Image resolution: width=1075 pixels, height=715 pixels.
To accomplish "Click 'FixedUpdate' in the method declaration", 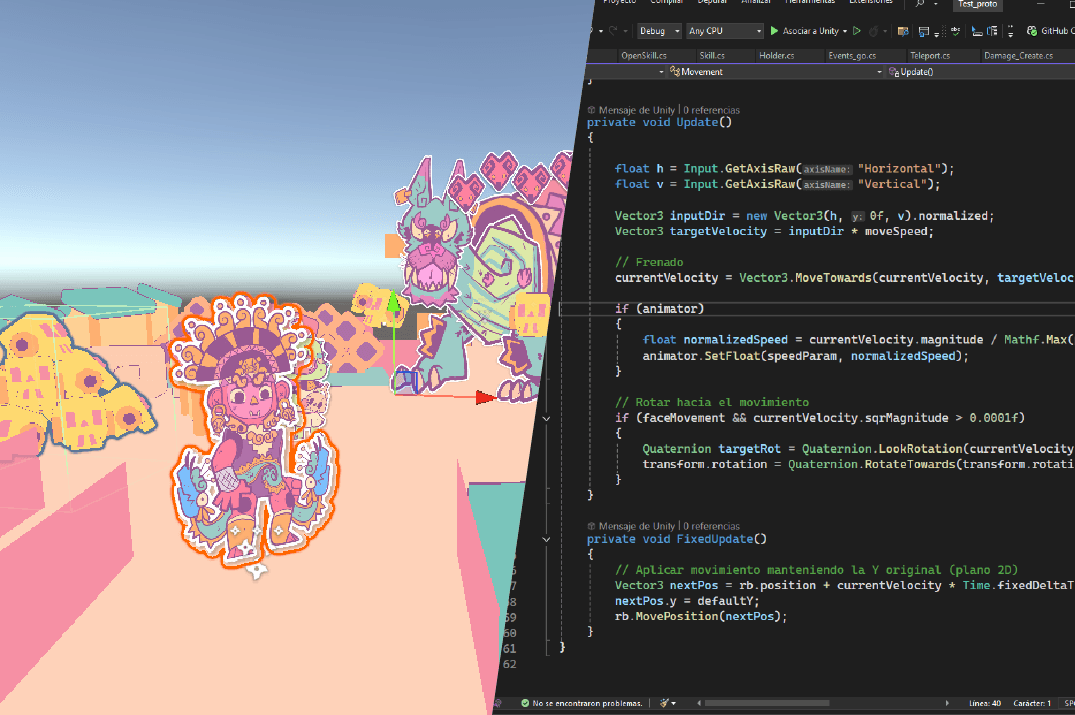I will 714,539.
